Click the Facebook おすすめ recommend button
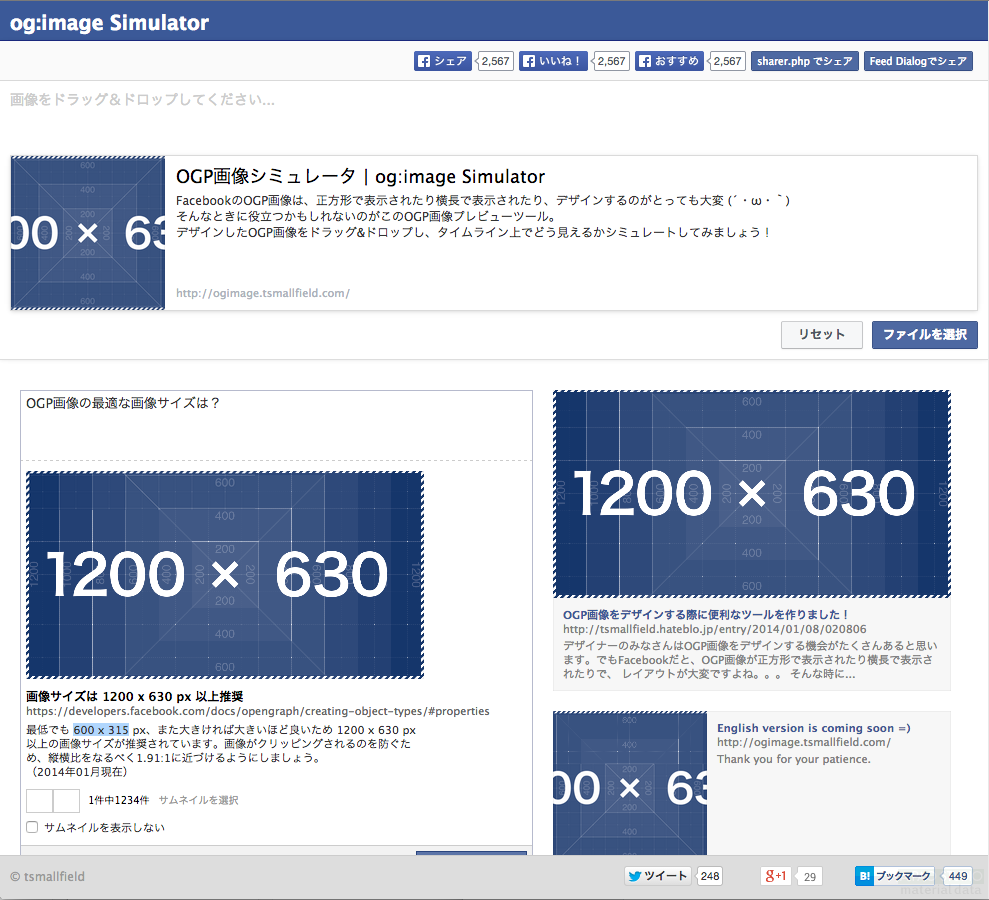This screenshot has height=900, width=989. [x=669, y=61]
